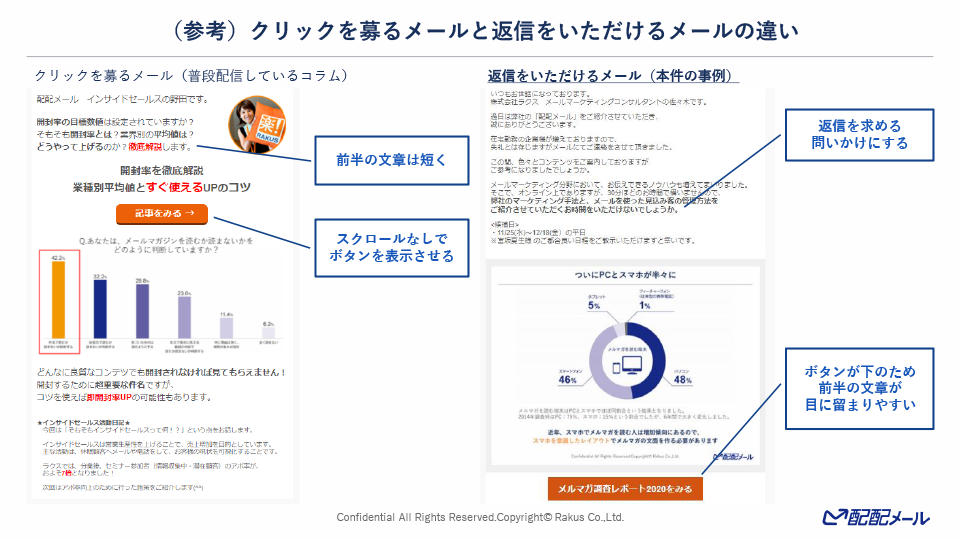Click the 前半の文章は短く callout
960x540 pixels.
(392, 160)
